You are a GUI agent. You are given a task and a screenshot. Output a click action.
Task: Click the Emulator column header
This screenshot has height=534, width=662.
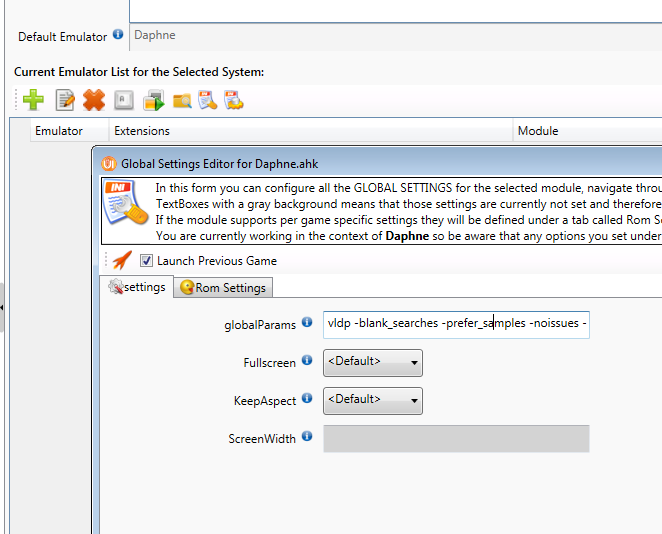click(x=70, y=131)
